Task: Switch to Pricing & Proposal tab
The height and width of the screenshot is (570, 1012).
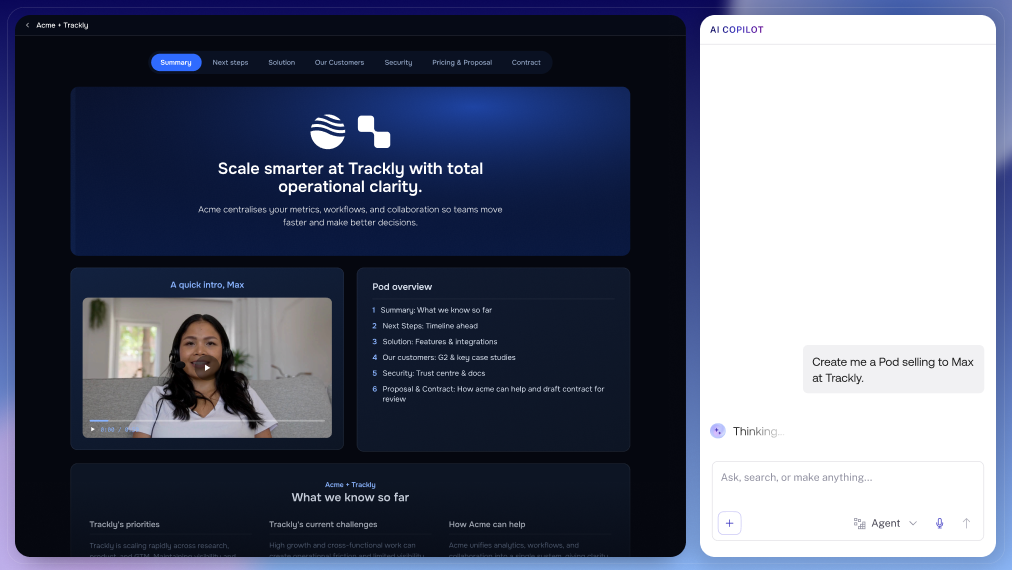Action: coord(462,63)
